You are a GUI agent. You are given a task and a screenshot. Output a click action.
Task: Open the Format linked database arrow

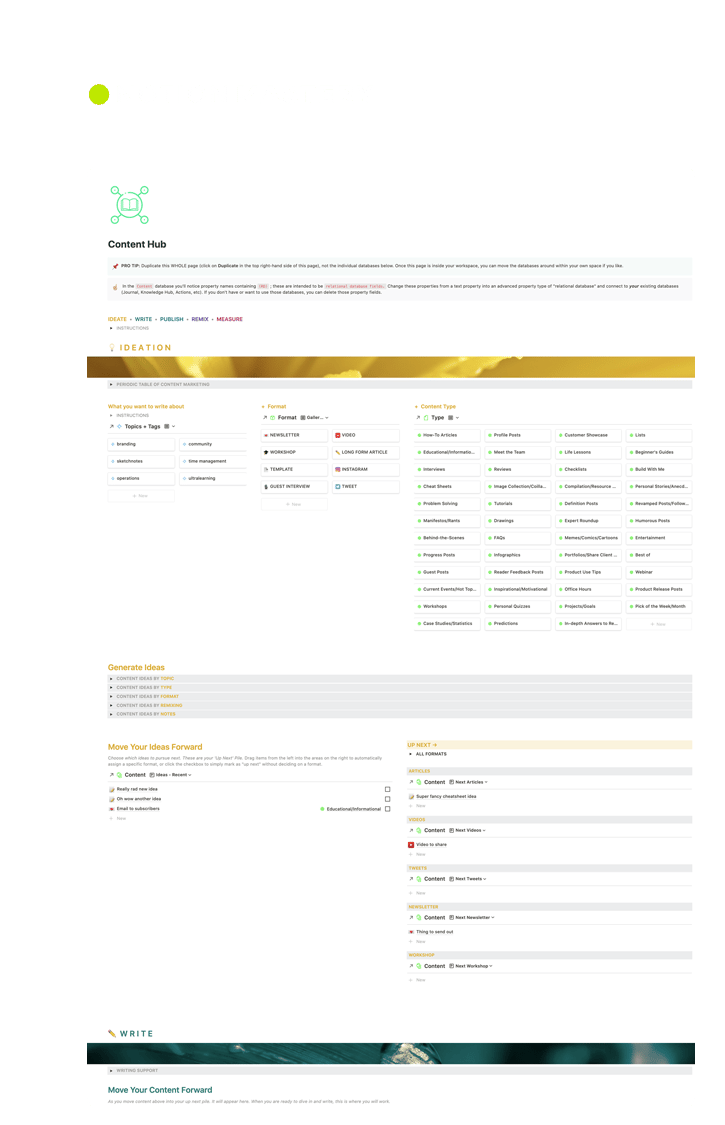tap(265, 417)
